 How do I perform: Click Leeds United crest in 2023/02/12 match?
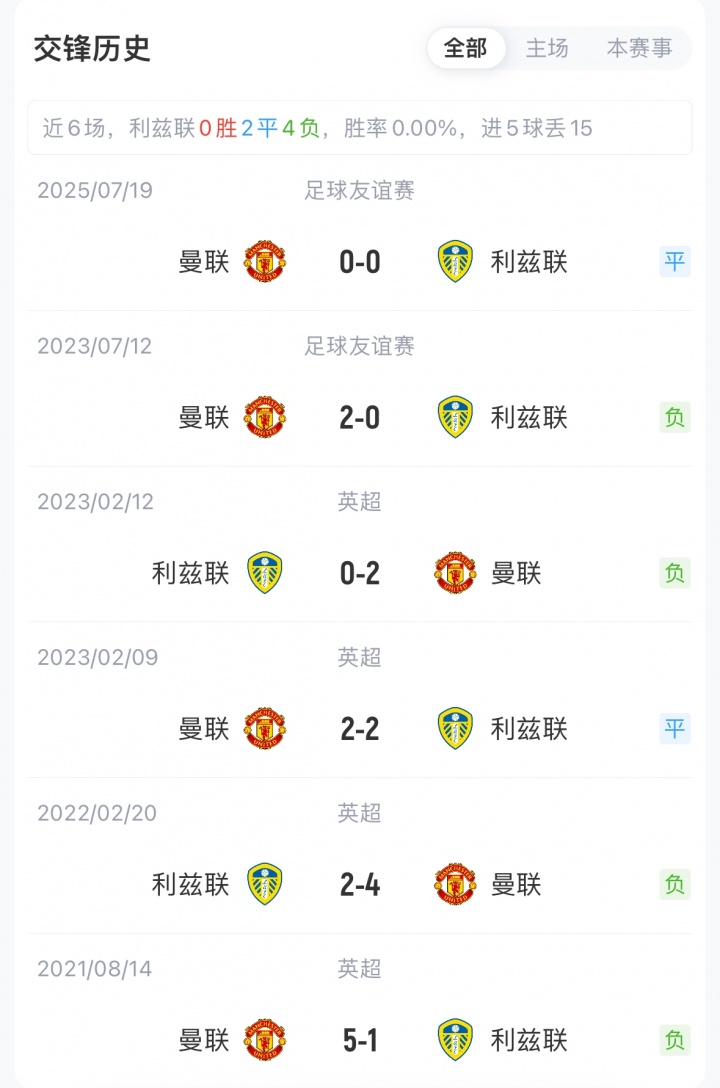click(265, 573)
